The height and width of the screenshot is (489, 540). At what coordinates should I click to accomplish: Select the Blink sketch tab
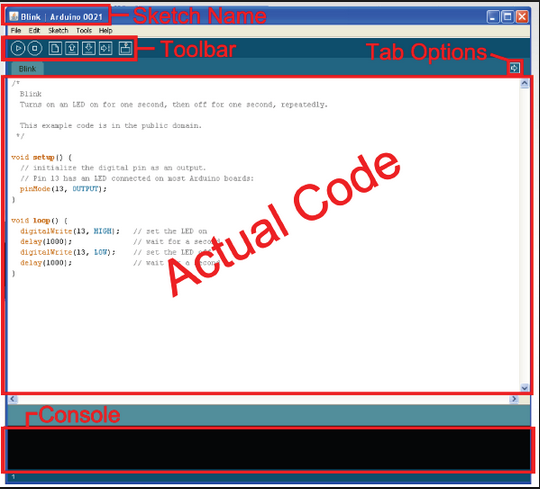coord(27,69)
